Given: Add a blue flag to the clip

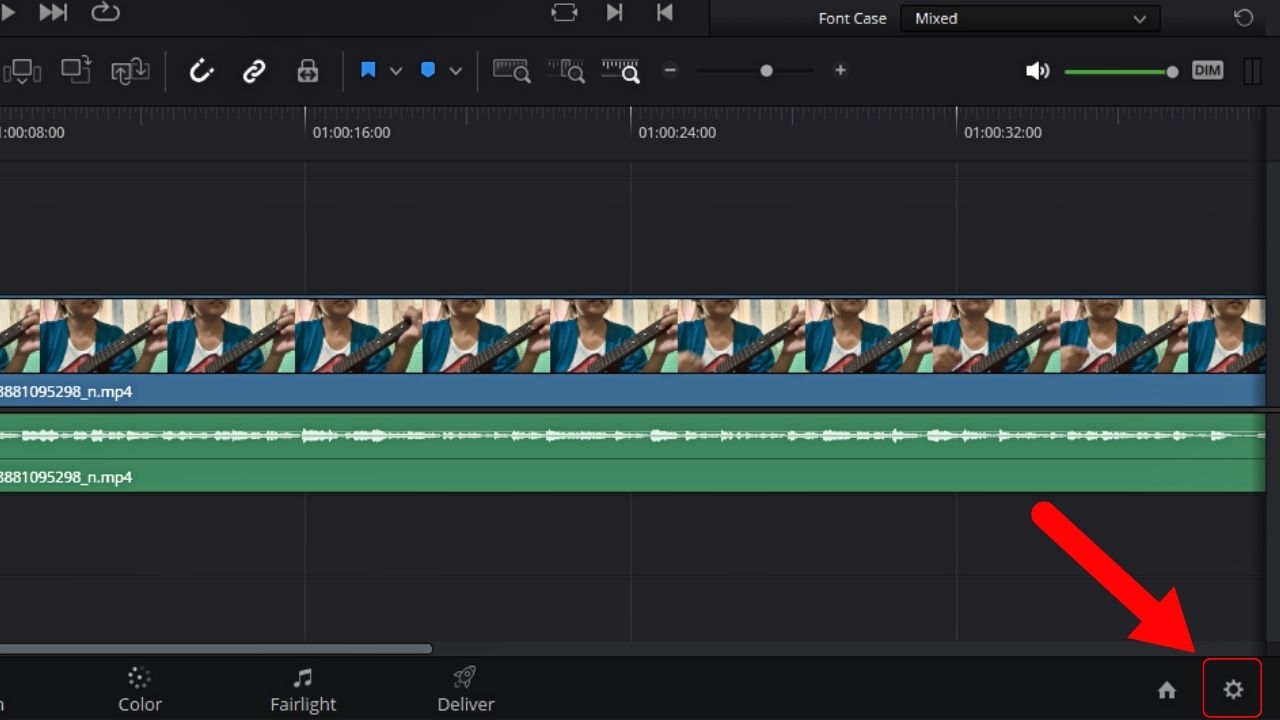Looking at the screenshot, I should click(368, 70).
